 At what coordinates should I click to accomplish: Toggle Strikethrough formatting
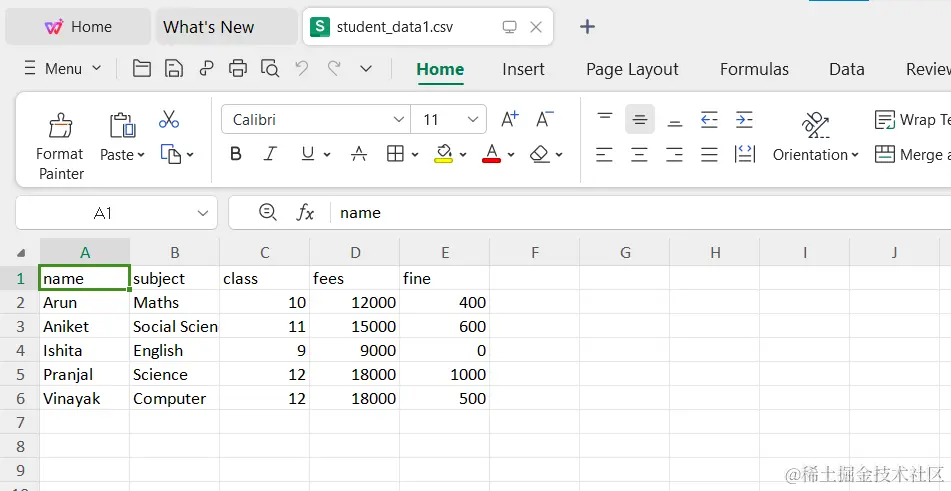coord(358,154)
